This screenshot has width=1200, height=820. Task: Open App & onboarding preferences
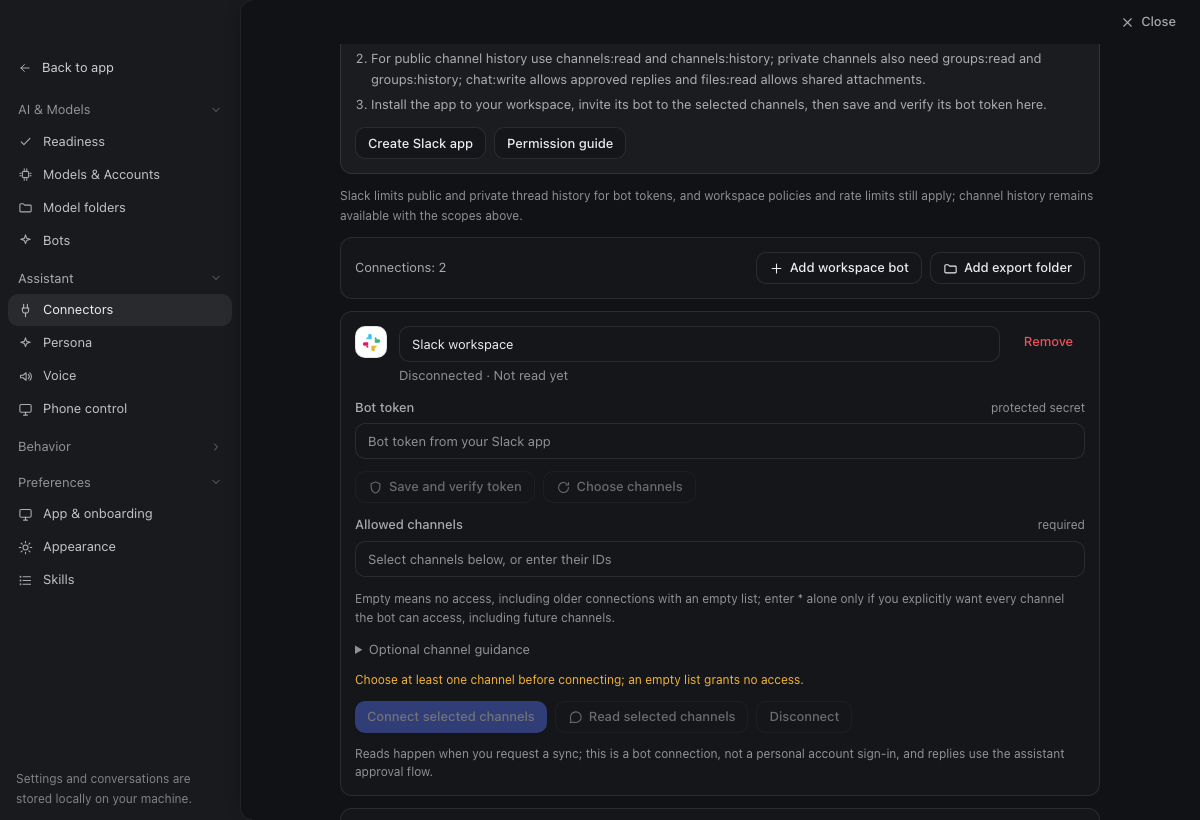(x=120, y=514)
